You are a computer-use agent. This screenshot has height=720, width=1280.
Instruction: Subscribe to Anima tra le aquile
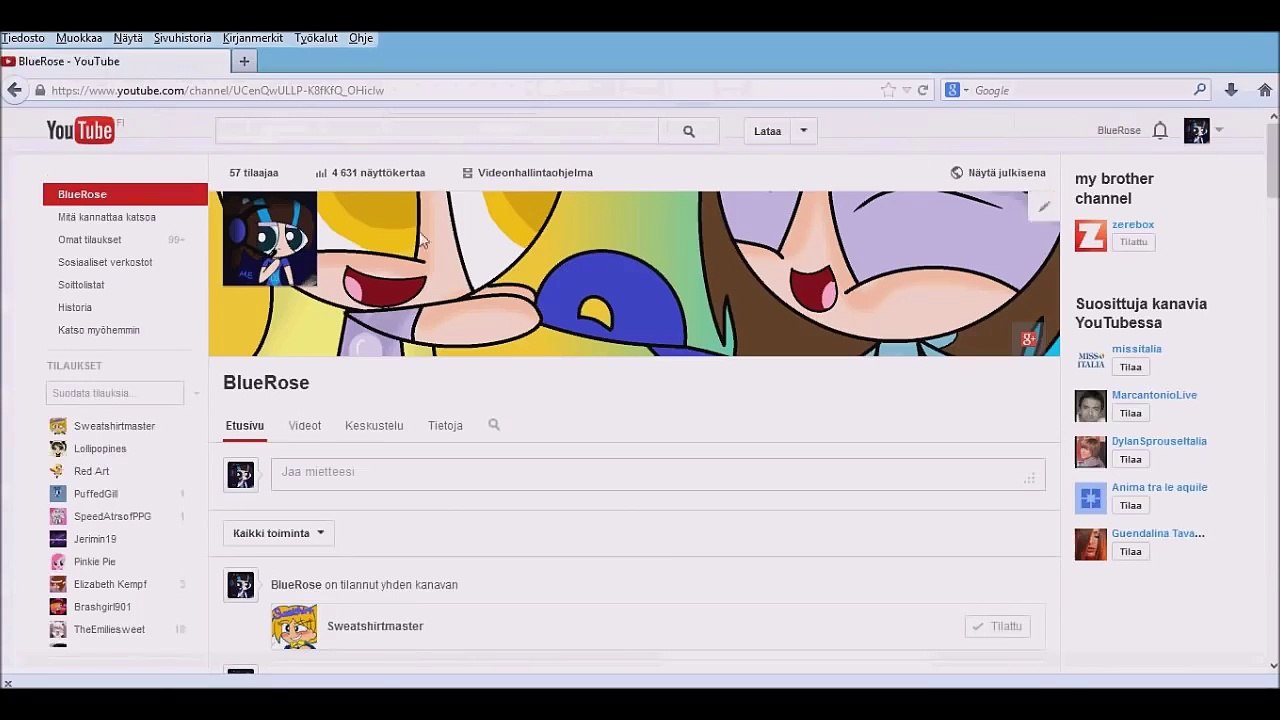(x=1131, y=505)
